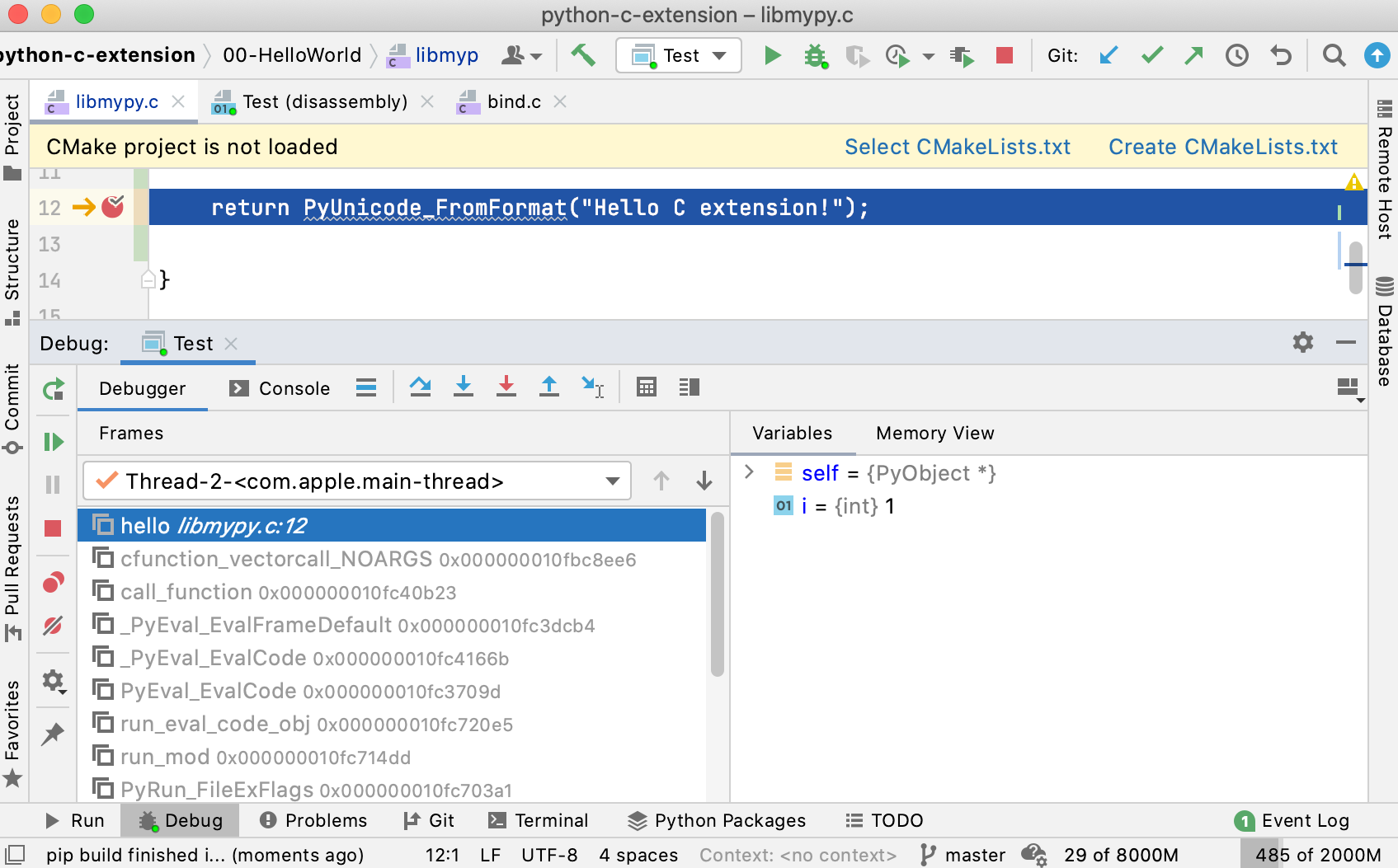This screenshot has height=868, width=1398.
Task: Run the Test configuration with green arrow
Action: [772, 55]
